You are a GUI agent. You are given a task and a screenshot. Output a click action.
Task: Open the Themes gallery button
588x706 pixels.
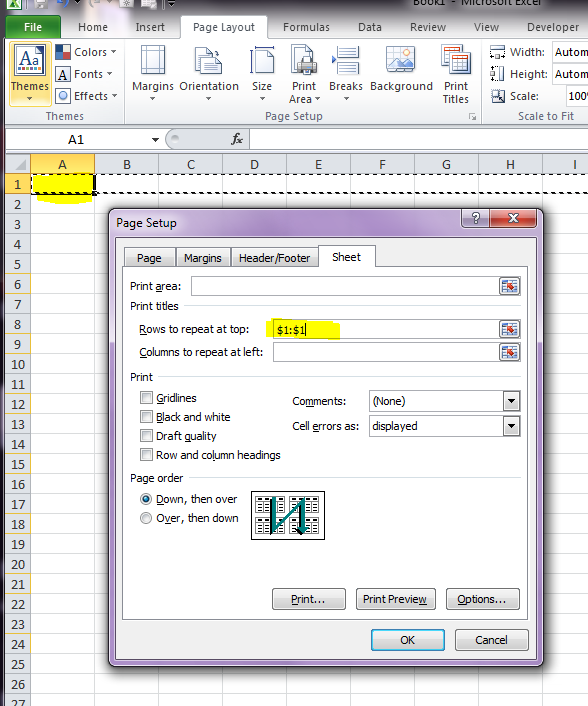click(x=30, y=73)
